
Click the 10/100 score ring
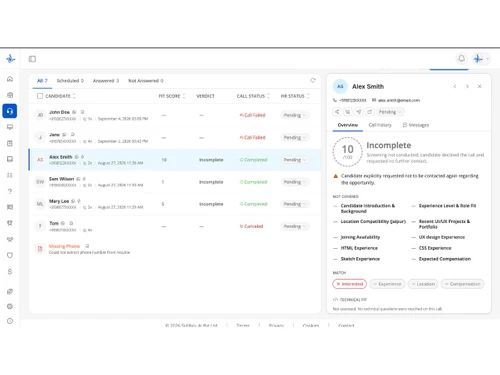pyautogui.click(x=347, y=152)
